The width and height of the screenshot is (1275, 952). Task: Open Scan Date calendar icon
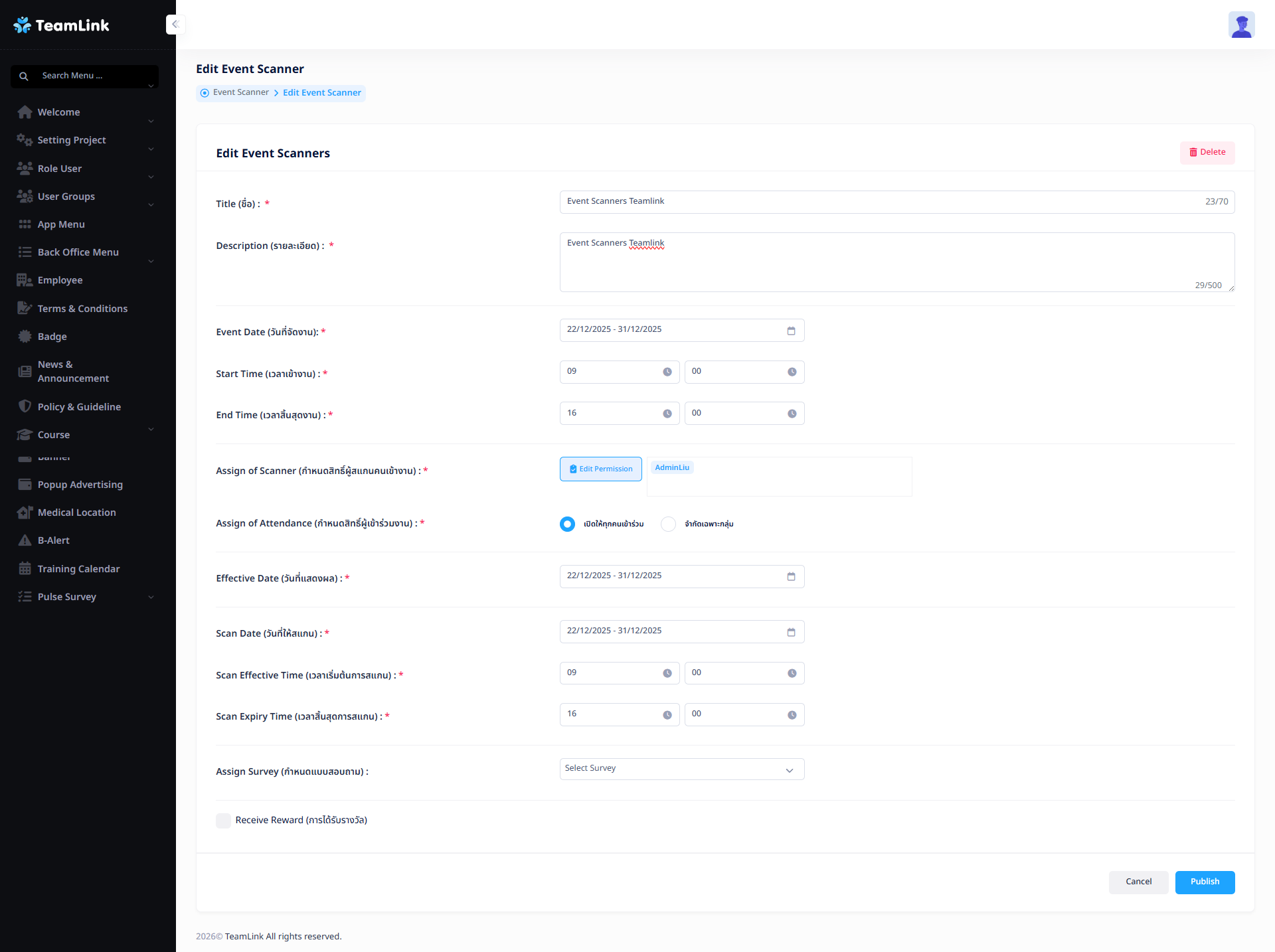(x=791, y=632)
